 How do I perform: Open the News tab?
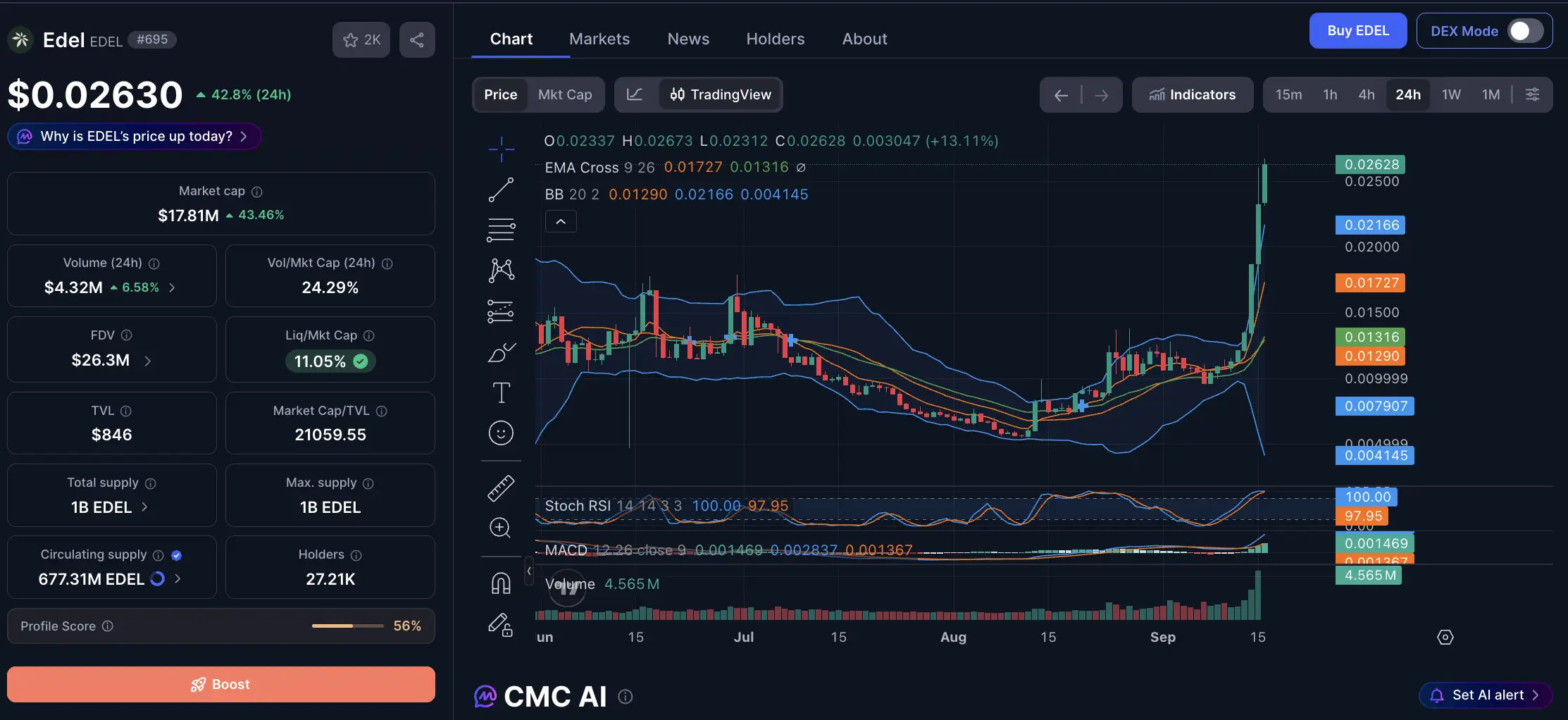(x=688, y=39)
